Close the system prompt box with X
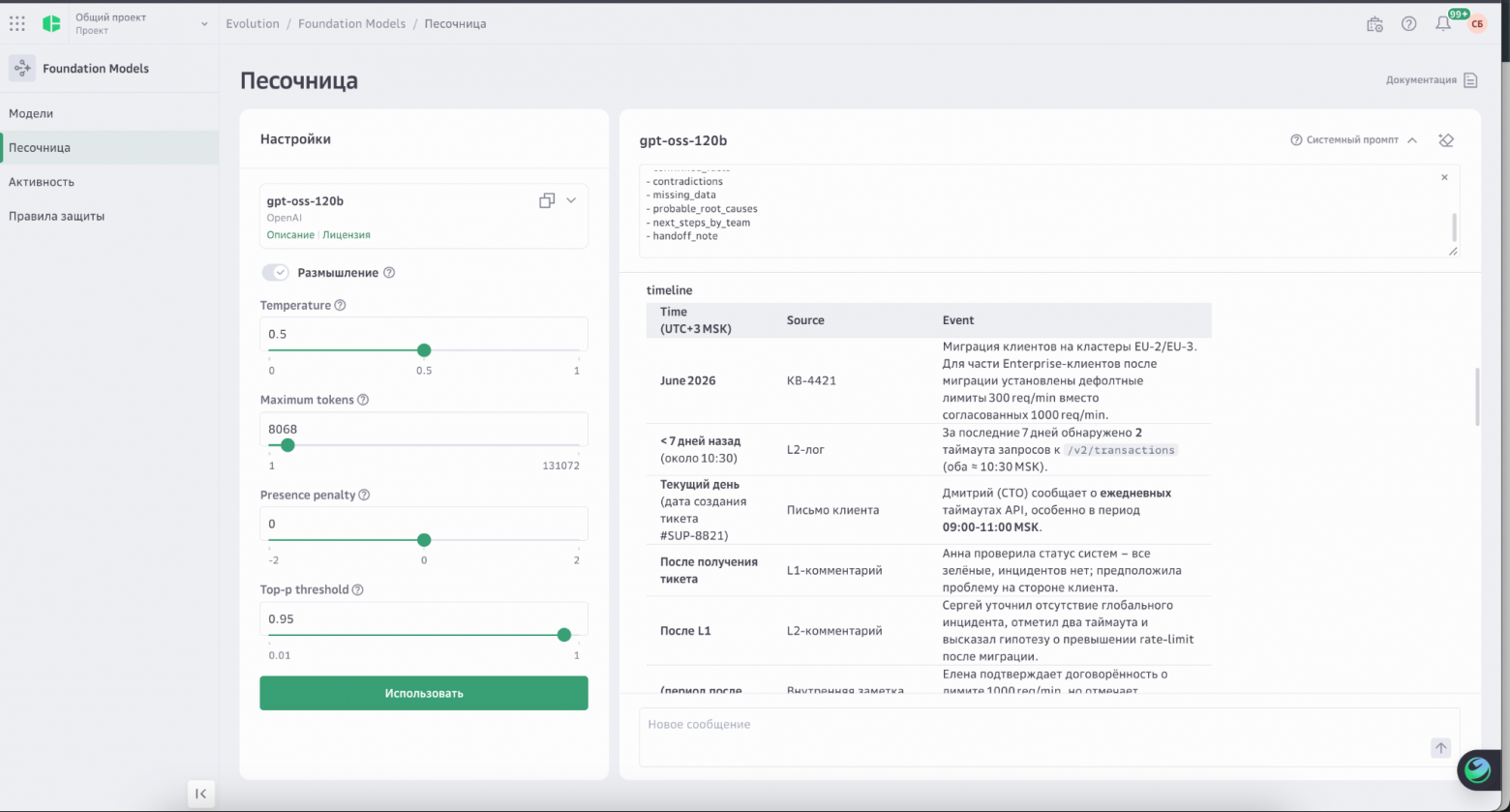 point(1444,177)
